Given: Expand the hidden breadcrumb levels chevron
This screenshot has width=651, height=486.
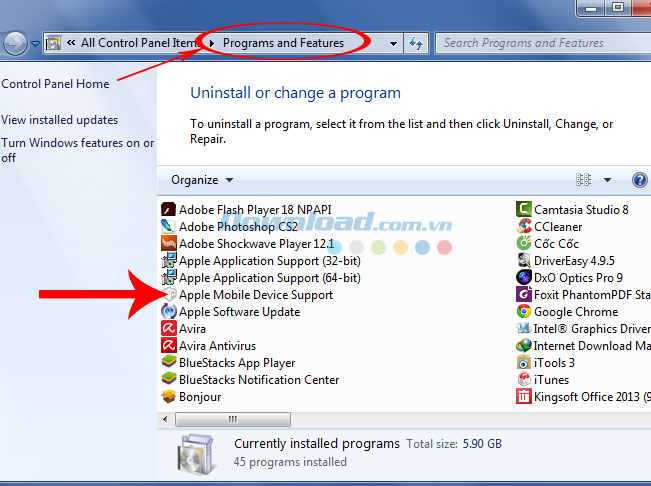Looking at the screenshot, I should coord(71,42).
